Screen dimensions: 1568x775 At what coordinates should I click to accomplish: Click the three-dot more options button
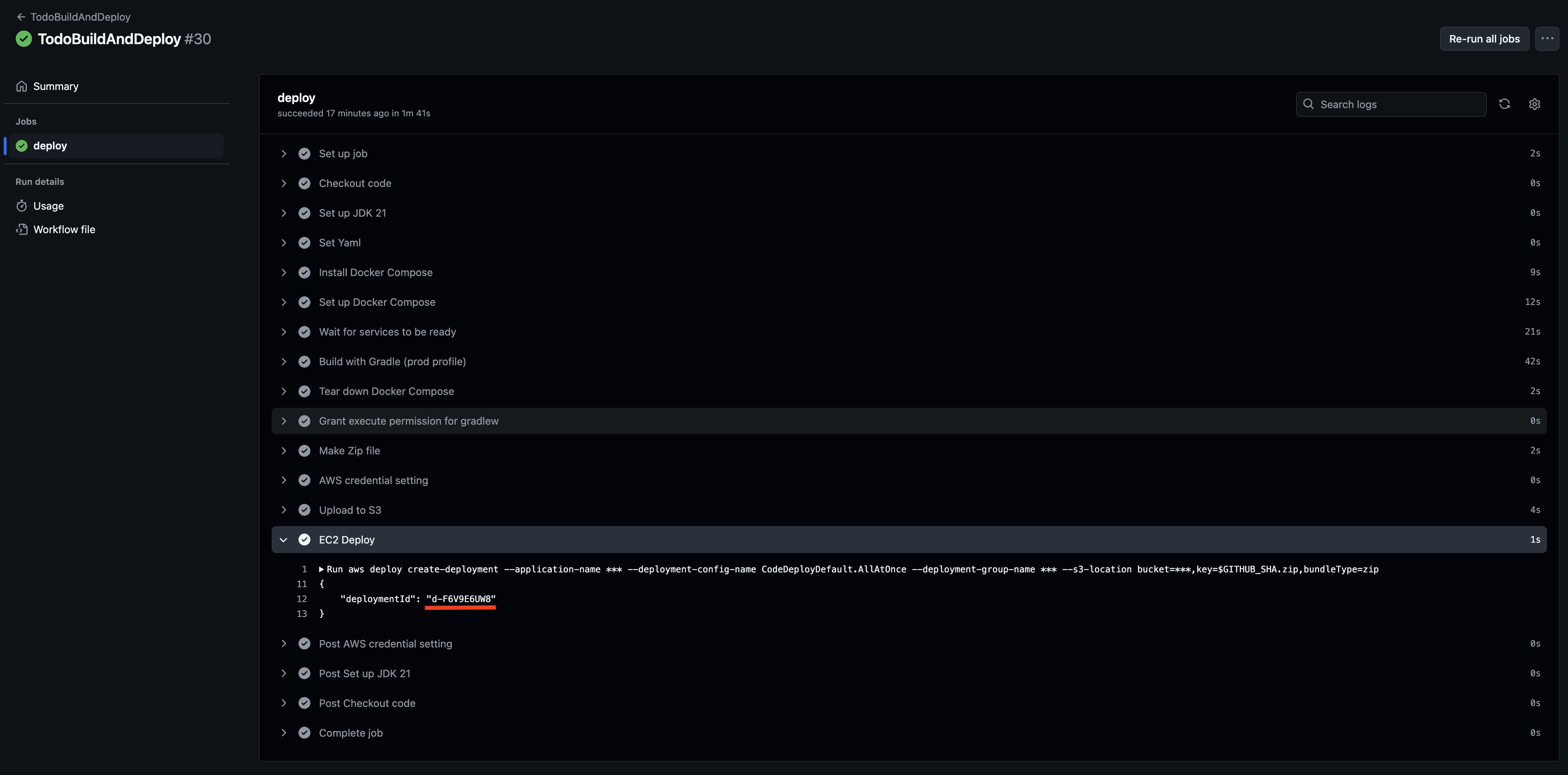coord(1547,38)
